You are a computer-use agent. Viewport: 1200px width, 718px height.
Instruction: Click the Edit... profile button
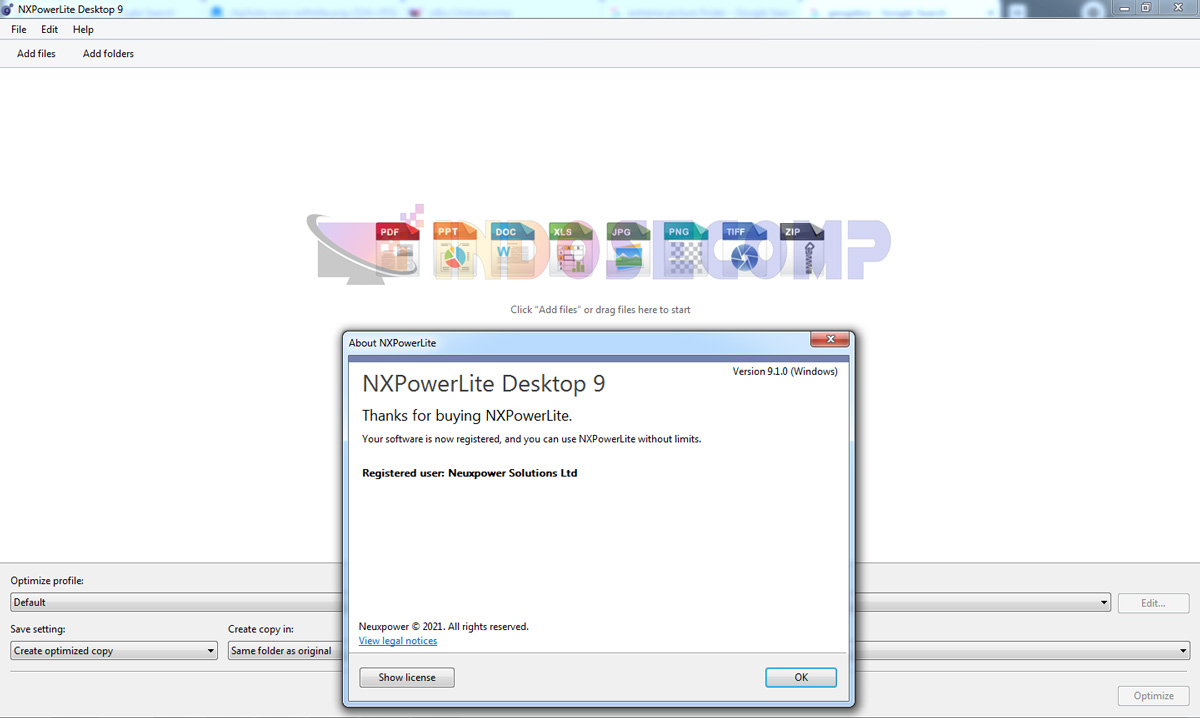(1153, 603)
